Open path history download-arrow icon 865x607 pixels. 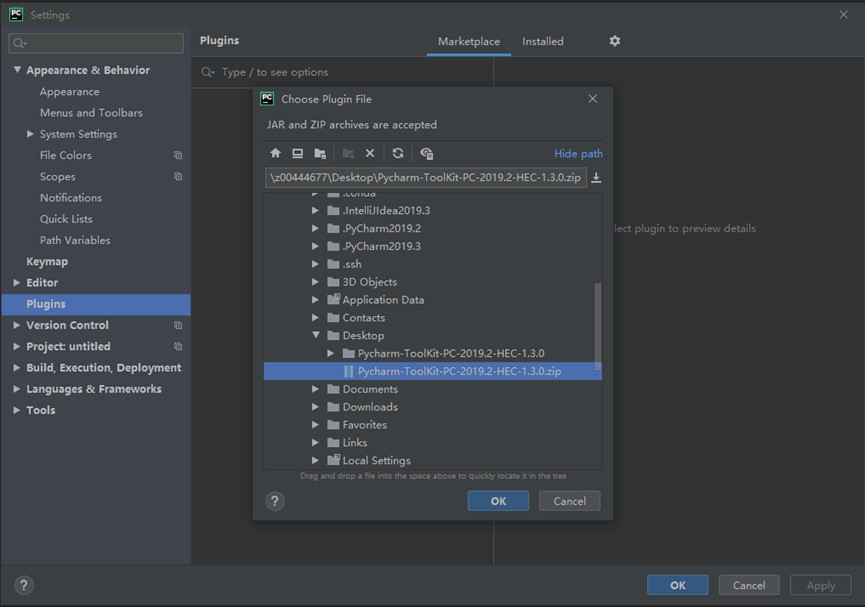[597, 178]
